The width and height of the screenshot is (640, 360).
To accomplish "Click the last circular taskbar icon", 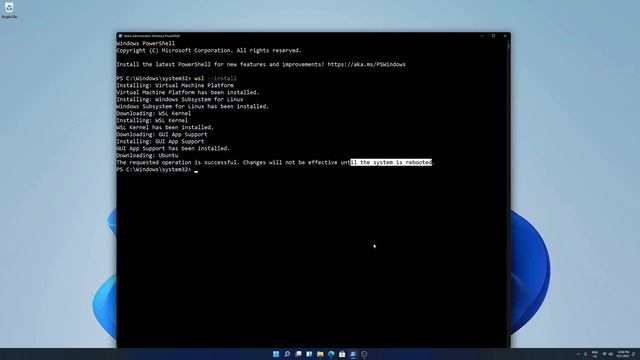I will pos(364,354).
